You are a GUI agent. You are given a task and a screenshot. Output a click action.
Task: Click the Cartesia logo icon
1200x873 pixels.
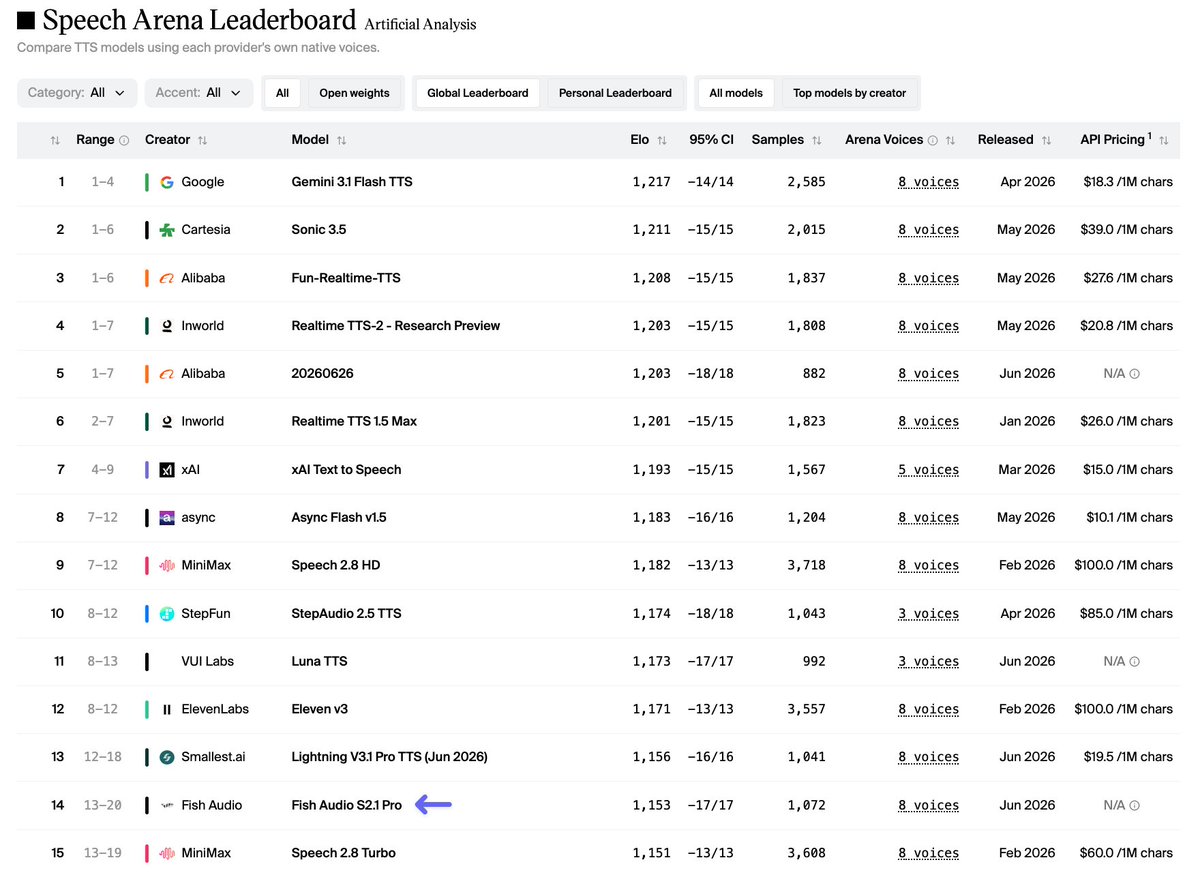point(167,230)
